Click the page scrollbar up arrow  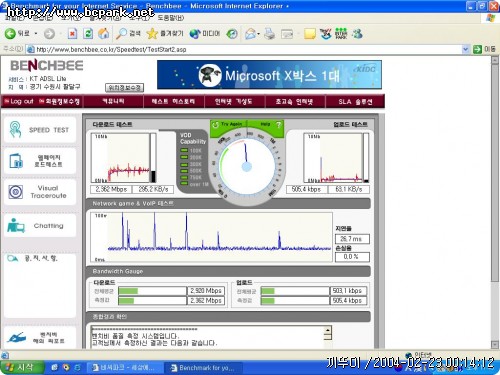click(495, 61)
